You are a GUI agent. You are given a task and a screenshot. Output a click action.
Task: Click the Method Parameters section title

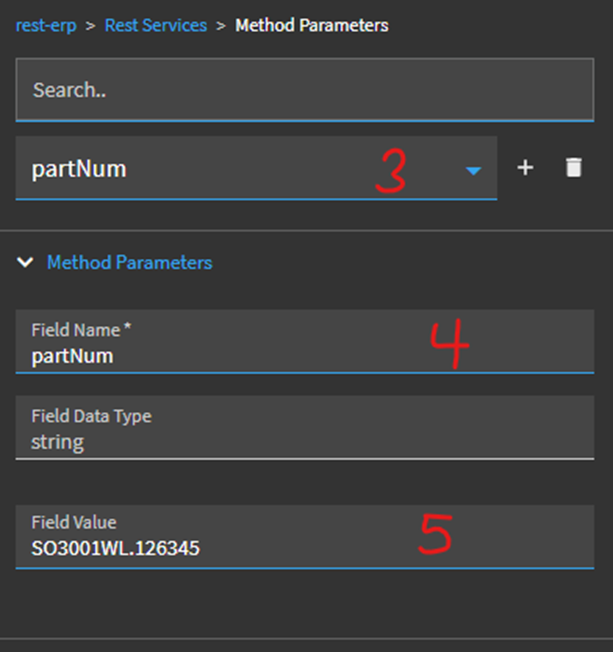pos(129,263)
